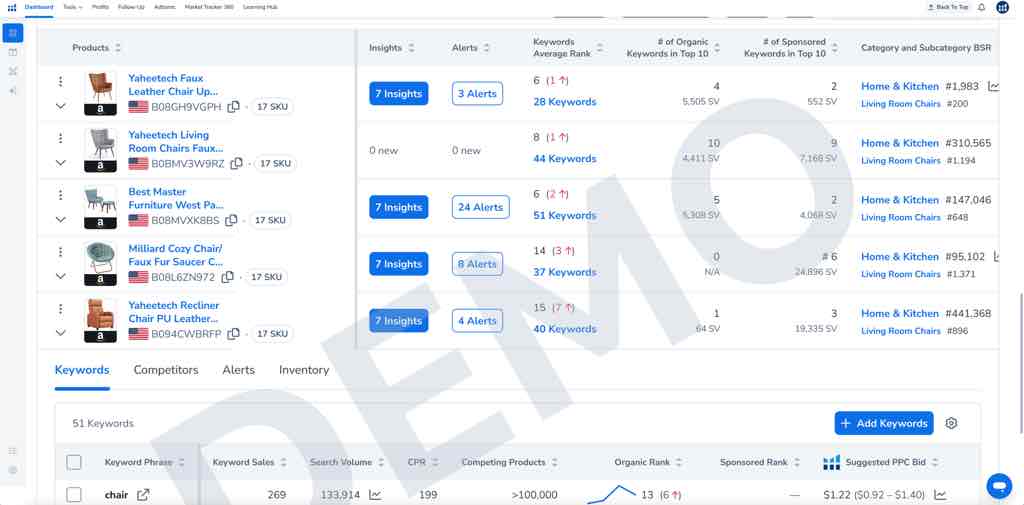Sort by Alerts column

pyautogui.click(x=487, y=48)
